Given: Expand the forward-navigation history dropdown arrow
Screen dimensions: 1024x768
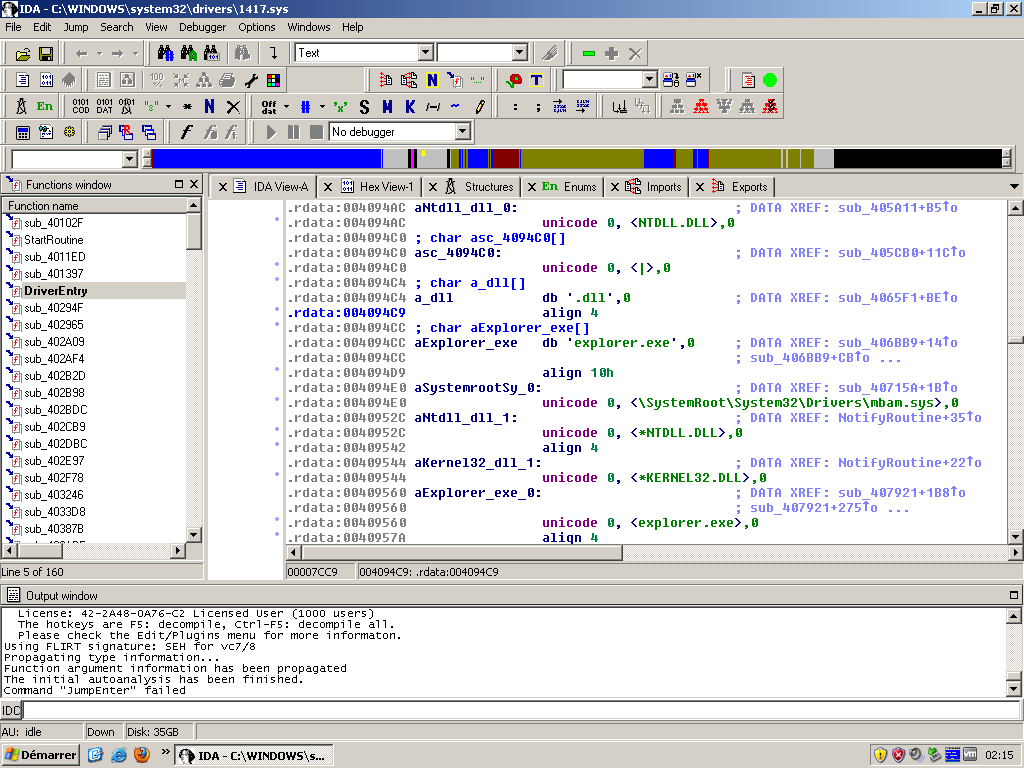Looking at the screenshot, I should (x=136, y=52).
